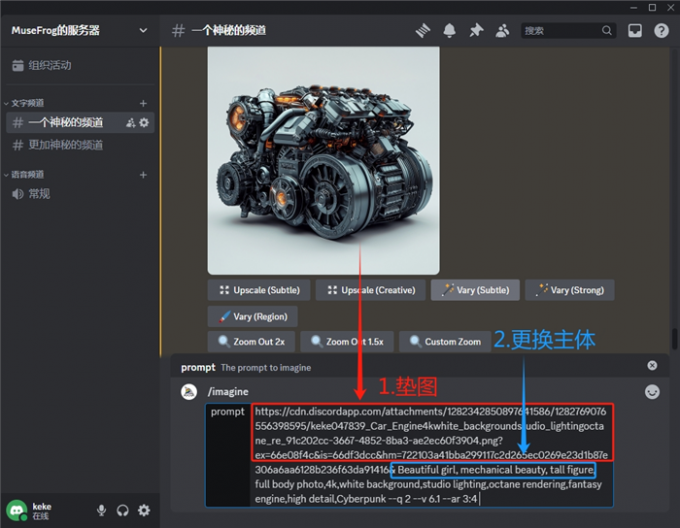Click the Upscale (Subtle) button
Image resolution: width=680 pixels, height=528 pixels.
pyautogui.click(x=259, y=290)
